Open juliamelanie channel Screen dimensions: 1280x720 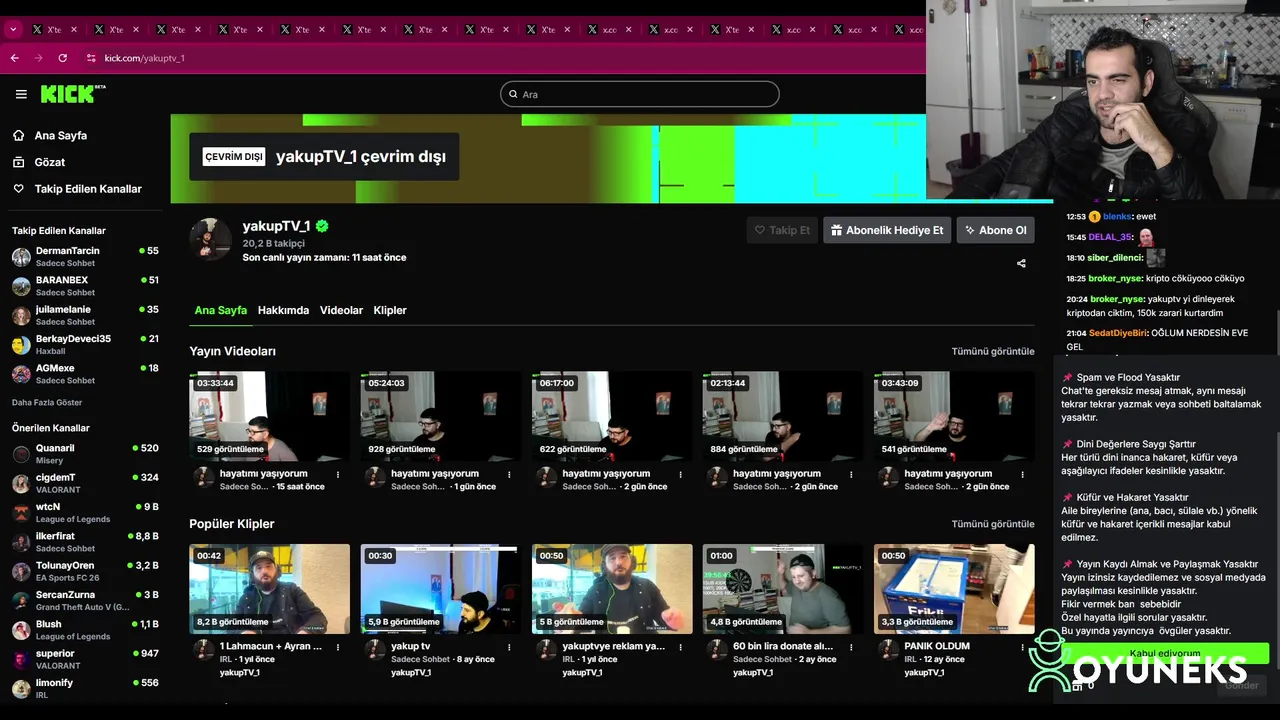[85, 315]
